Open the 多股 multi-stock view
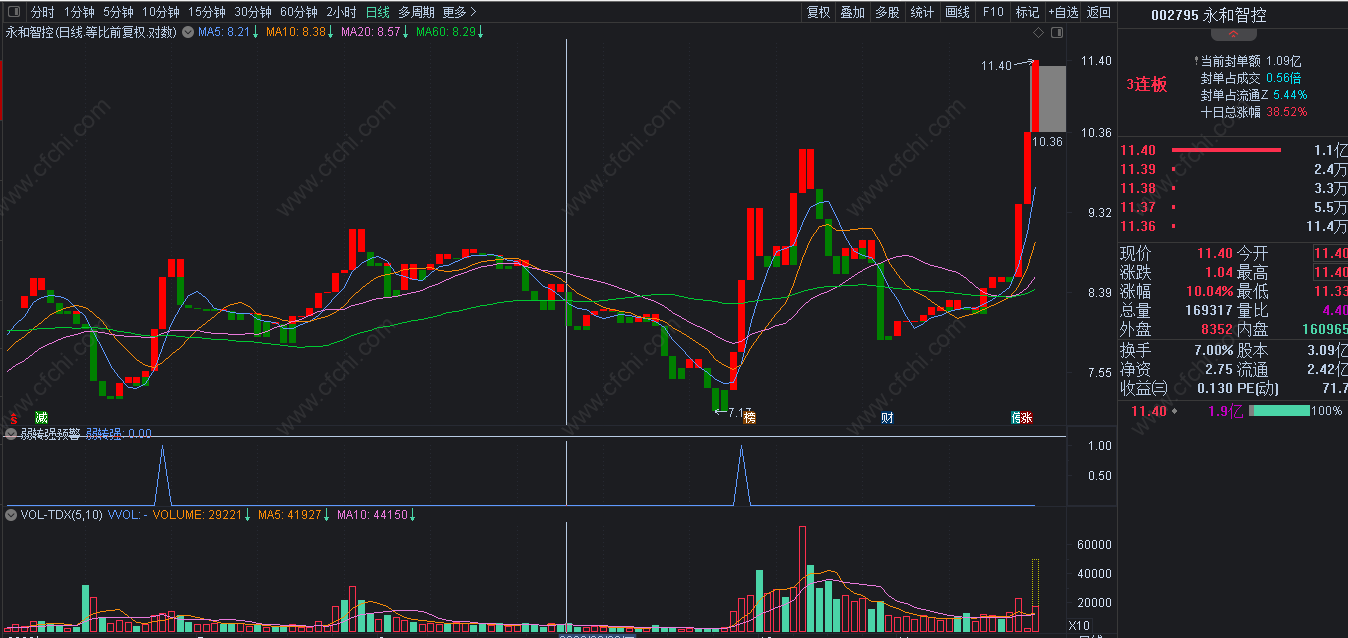The image size is (1348, 638). coord(887,12)
